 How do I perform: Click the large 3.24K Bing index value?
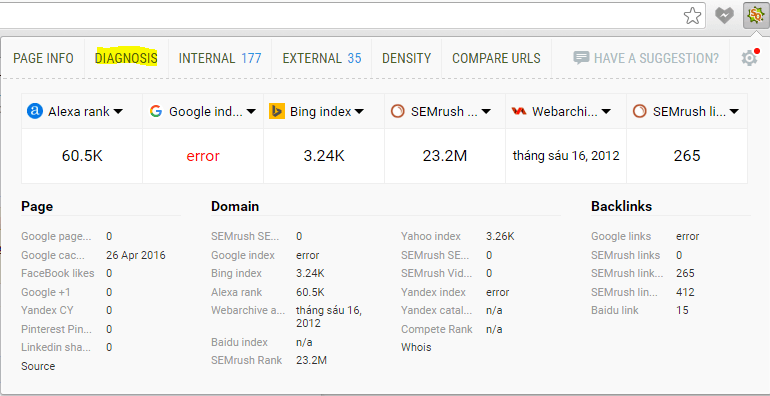pos(324,156)
